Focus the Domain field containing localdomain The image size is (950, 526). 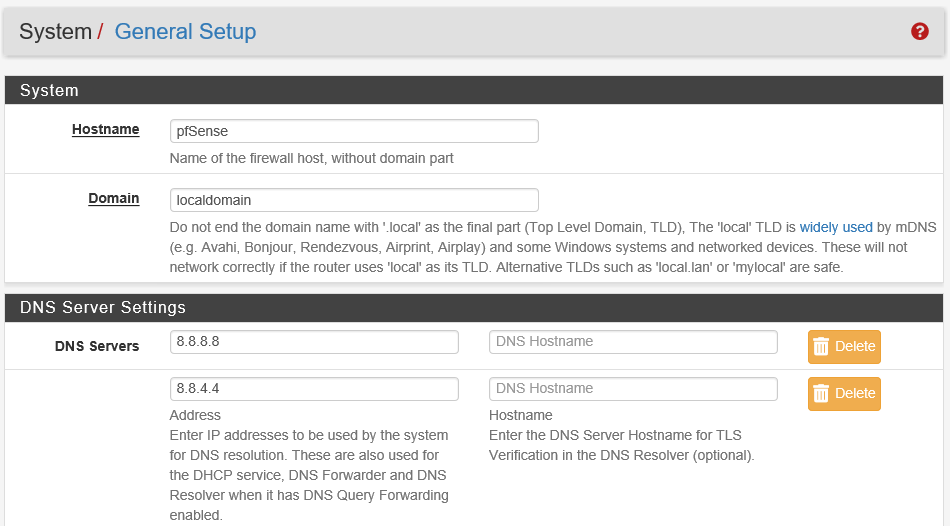(354, 200)
